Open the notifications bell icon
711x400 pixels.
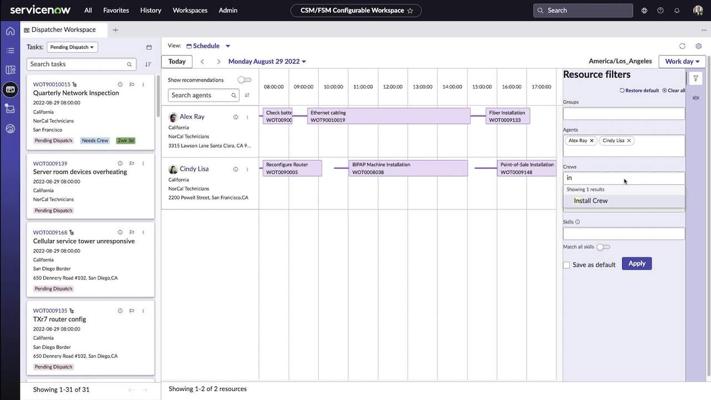pos(677,10)
